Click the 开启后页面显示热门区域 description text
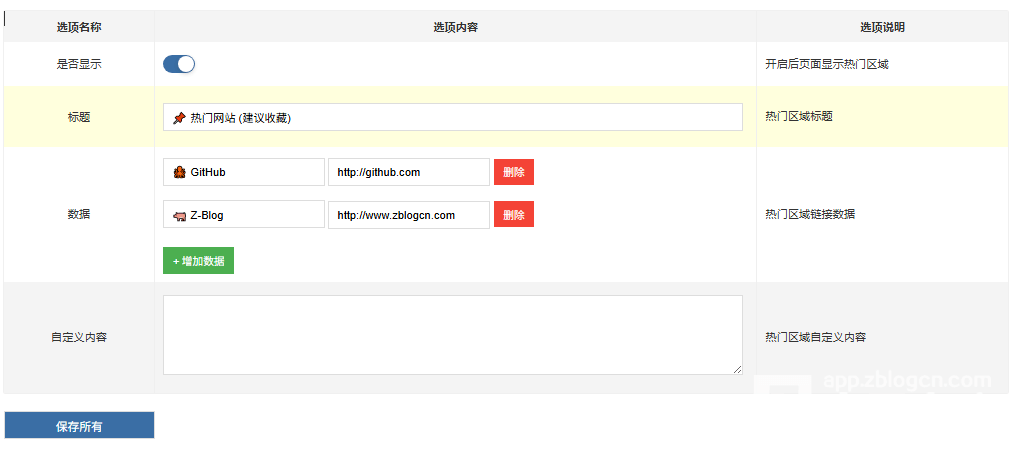The image size is (1014, 460). pos(826,64)
